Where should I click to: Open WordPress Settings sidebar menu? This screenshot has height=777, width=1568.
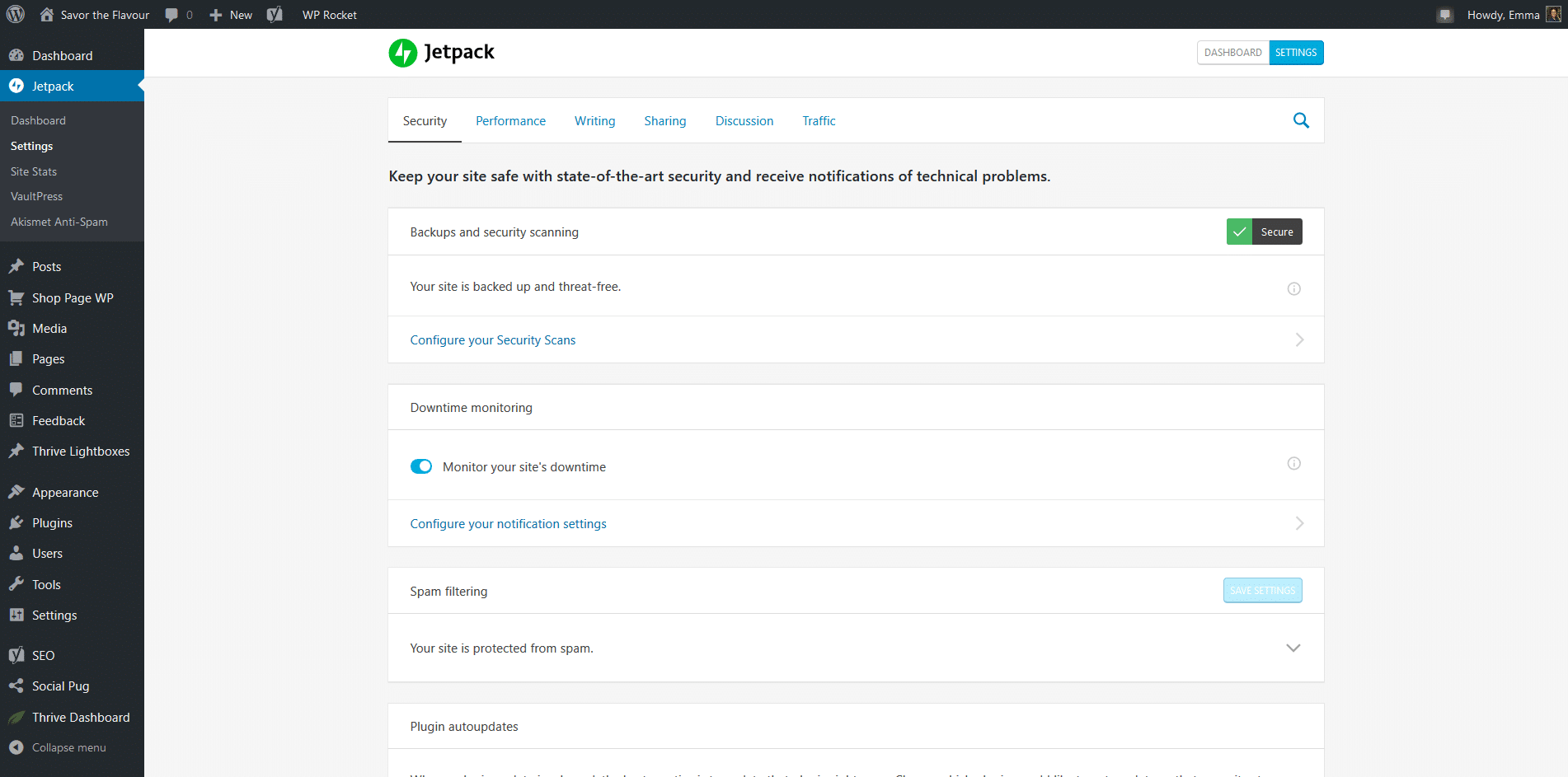coord(72,615)
